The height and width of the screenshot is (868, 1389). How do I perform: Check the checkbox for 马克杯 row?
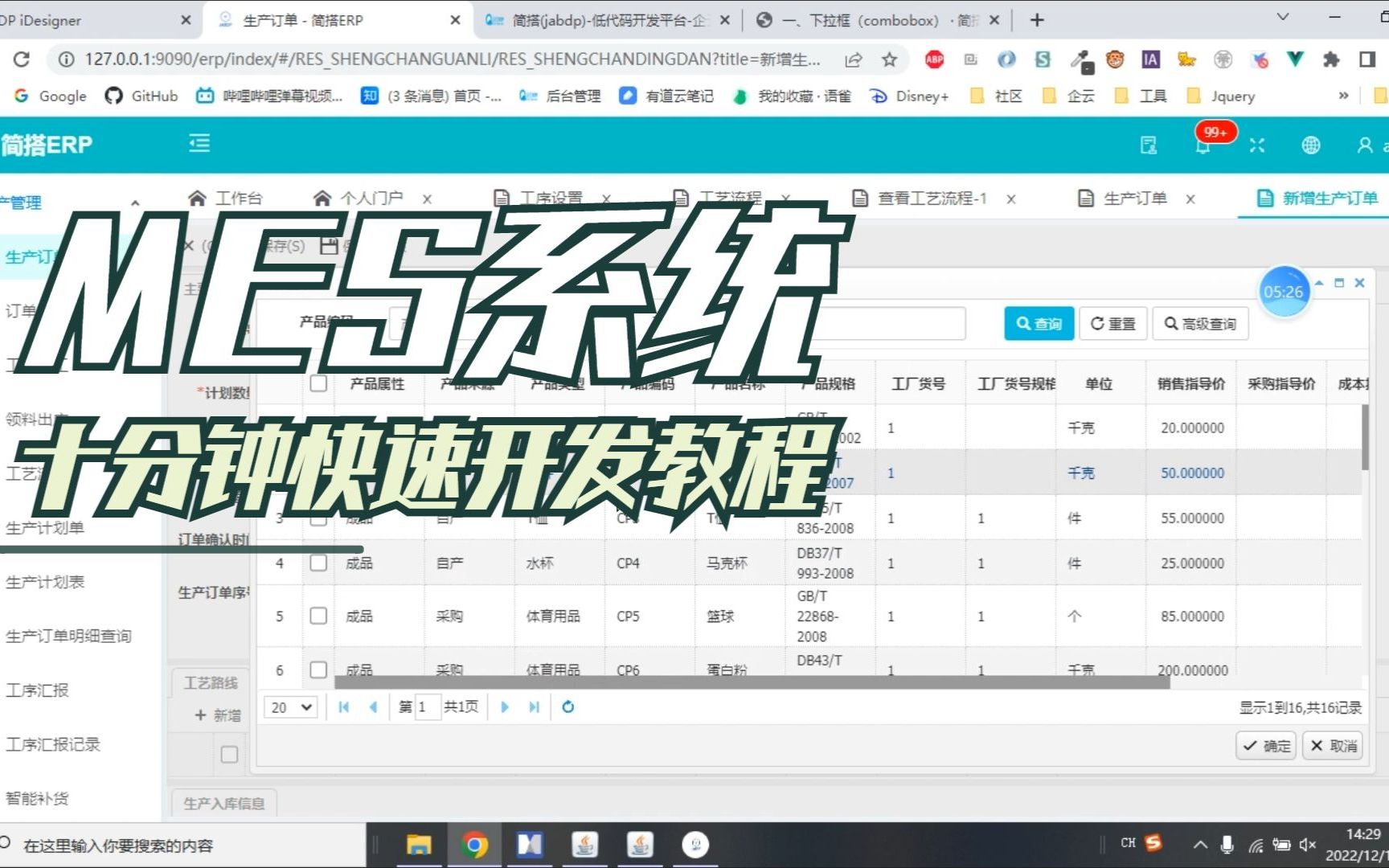coord(318,563)
